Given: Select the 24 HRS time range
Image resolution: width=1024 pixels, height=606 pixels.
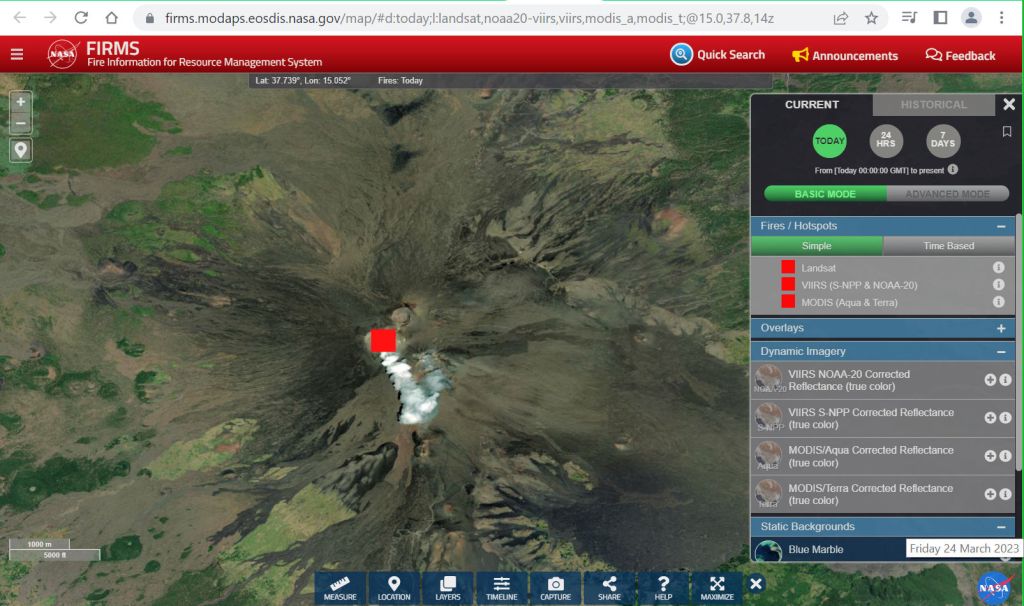Looking at the screenshot, I should tap(886, 141).
